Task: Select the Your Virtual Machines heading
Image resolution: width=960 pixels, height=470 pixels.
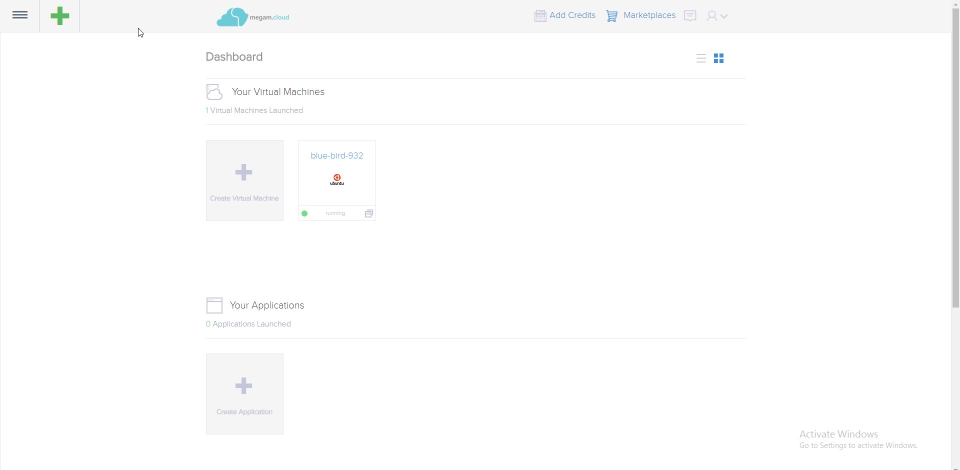Action: [278, 92]
